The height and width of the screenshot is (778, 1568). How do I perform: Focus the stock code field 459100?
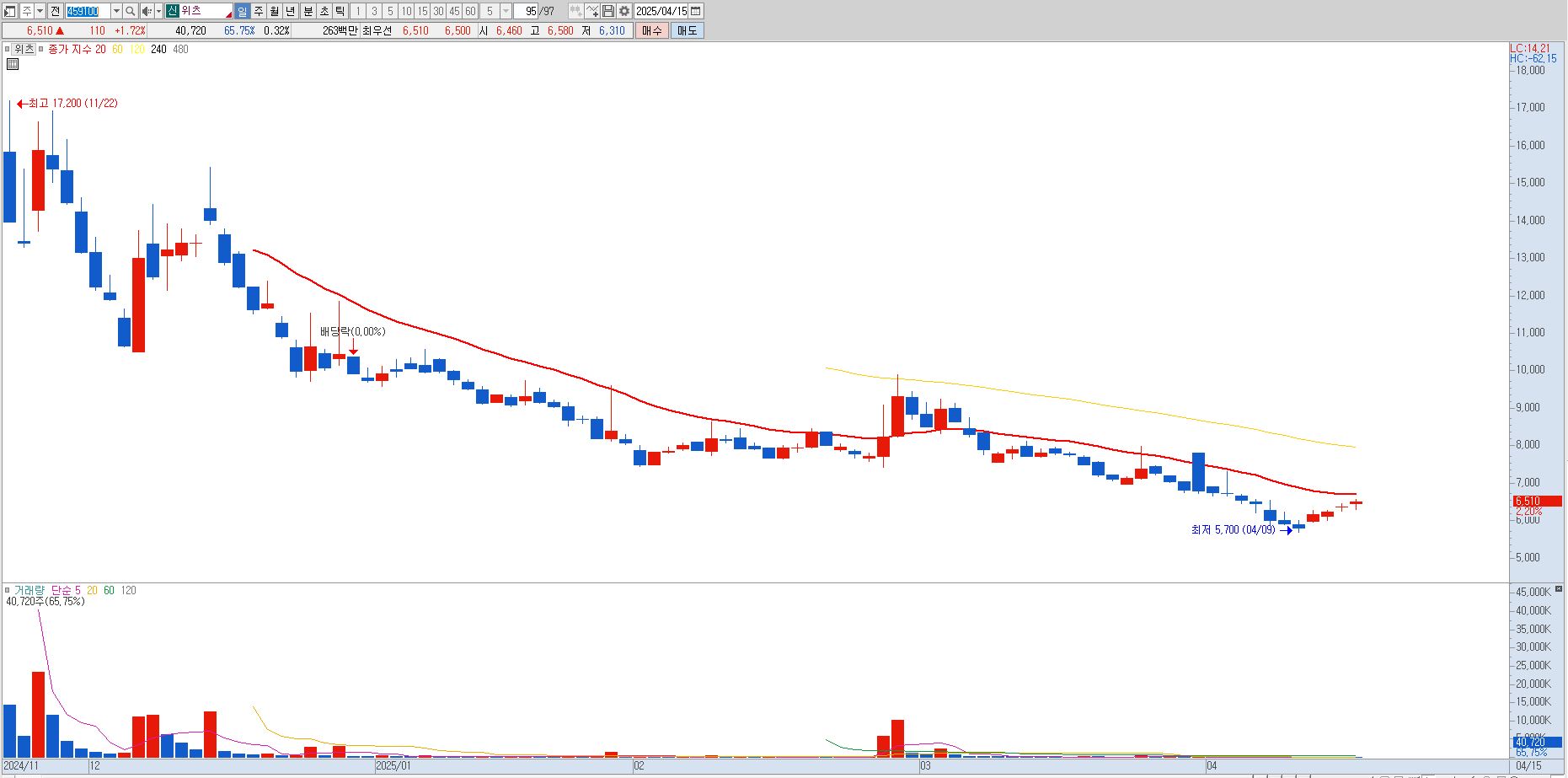tap(88, 11)
